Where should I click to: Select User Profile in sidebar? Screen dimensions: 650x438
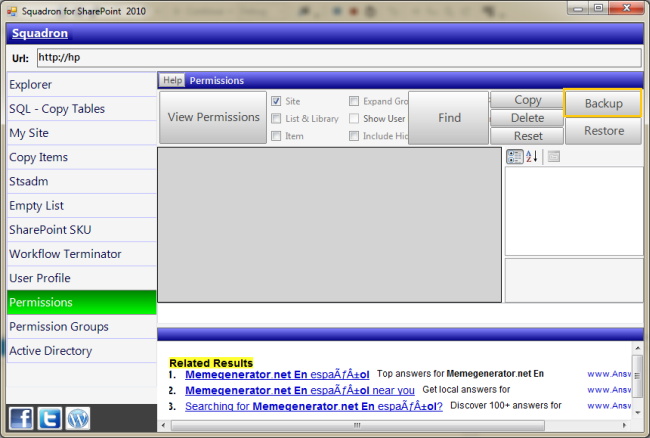tap(82, 278)
